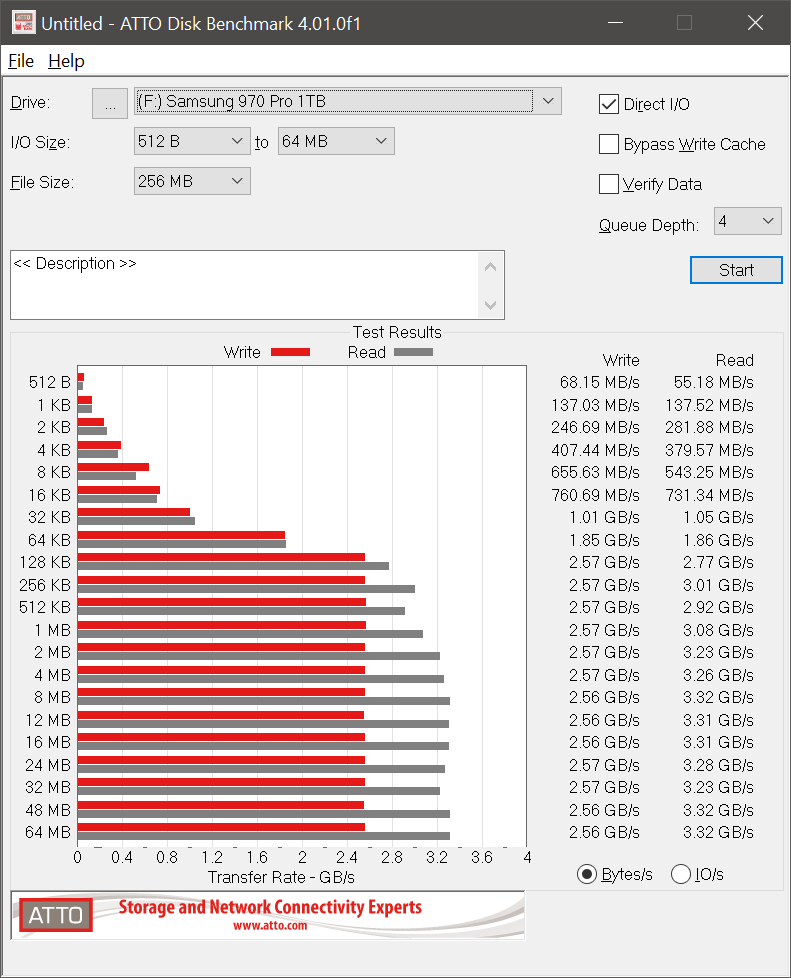This screenshot has width=791, height=978.
Task: Click the description scrollbar down arrow
Action: [x=490, y=305]
